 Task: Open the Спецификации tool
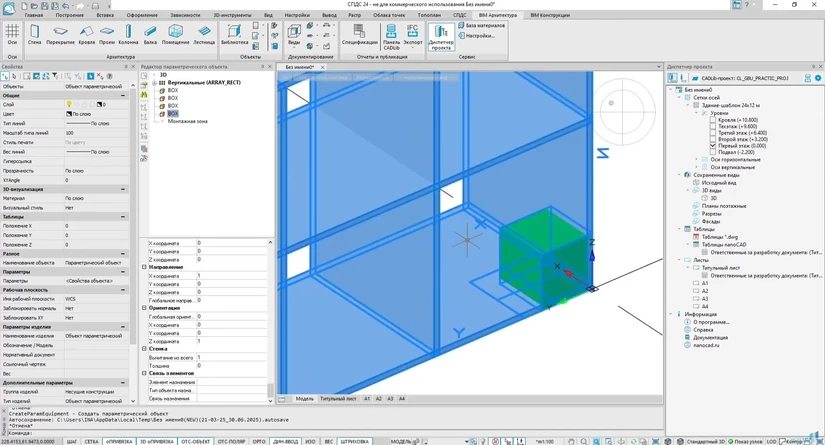coord(360,36)
